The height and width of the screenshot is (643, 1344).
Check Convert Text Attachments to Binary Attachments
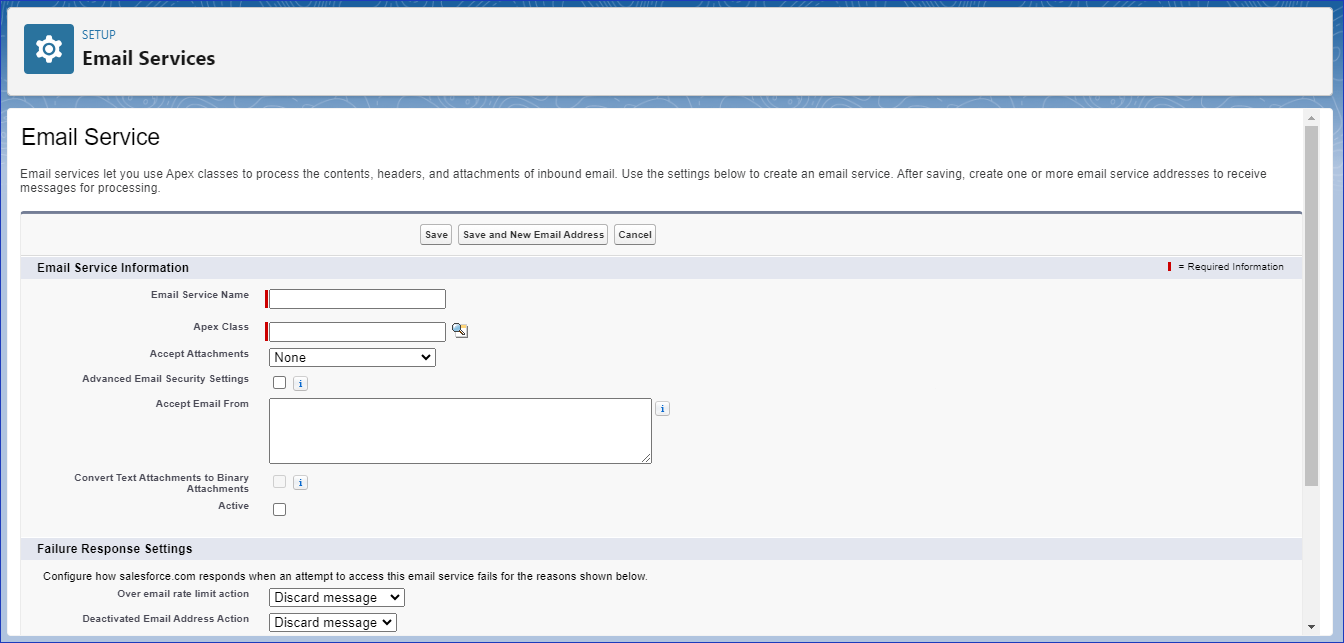(x=279, y=481)
